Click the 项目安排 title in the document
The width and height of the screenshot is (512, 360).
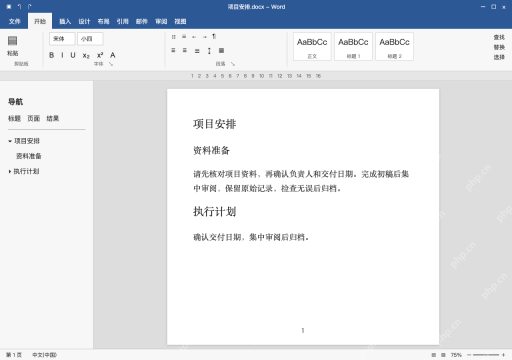[215, 124]
